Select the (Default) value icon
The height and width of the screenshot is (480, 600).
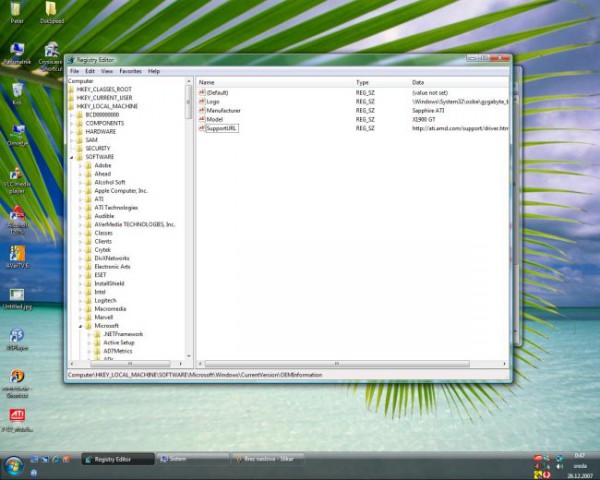202,92
